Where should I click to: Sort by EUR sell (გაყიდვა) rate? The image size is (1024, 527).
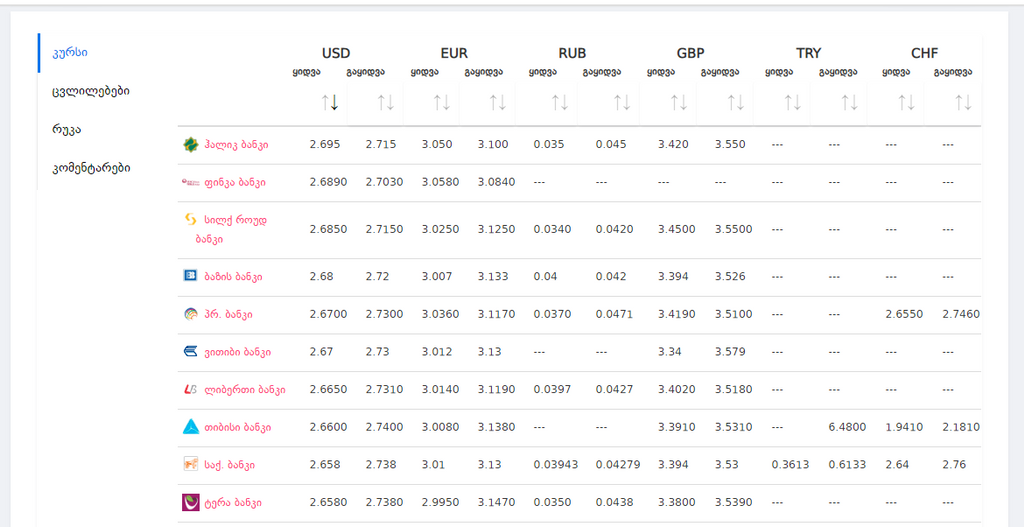497,102
